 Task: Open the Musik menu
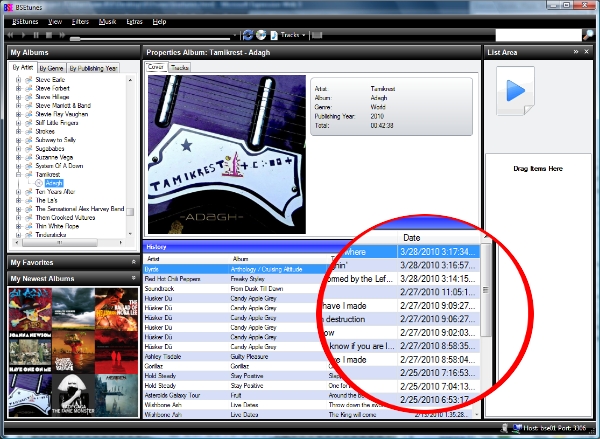pos(107,22)
